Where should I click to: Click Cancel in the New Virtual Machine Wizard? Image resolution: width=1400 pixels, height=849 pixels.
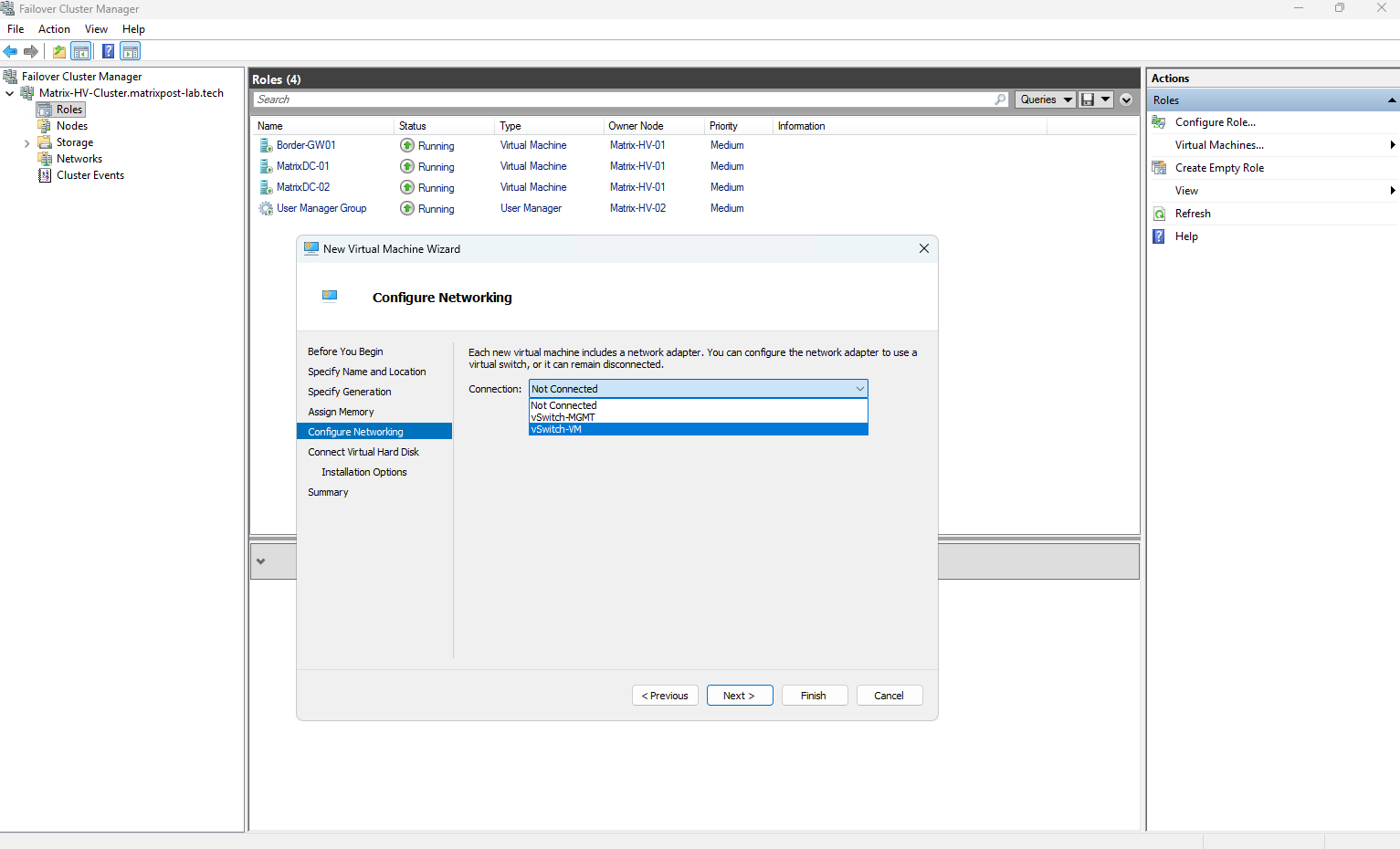tap(889, 696)
